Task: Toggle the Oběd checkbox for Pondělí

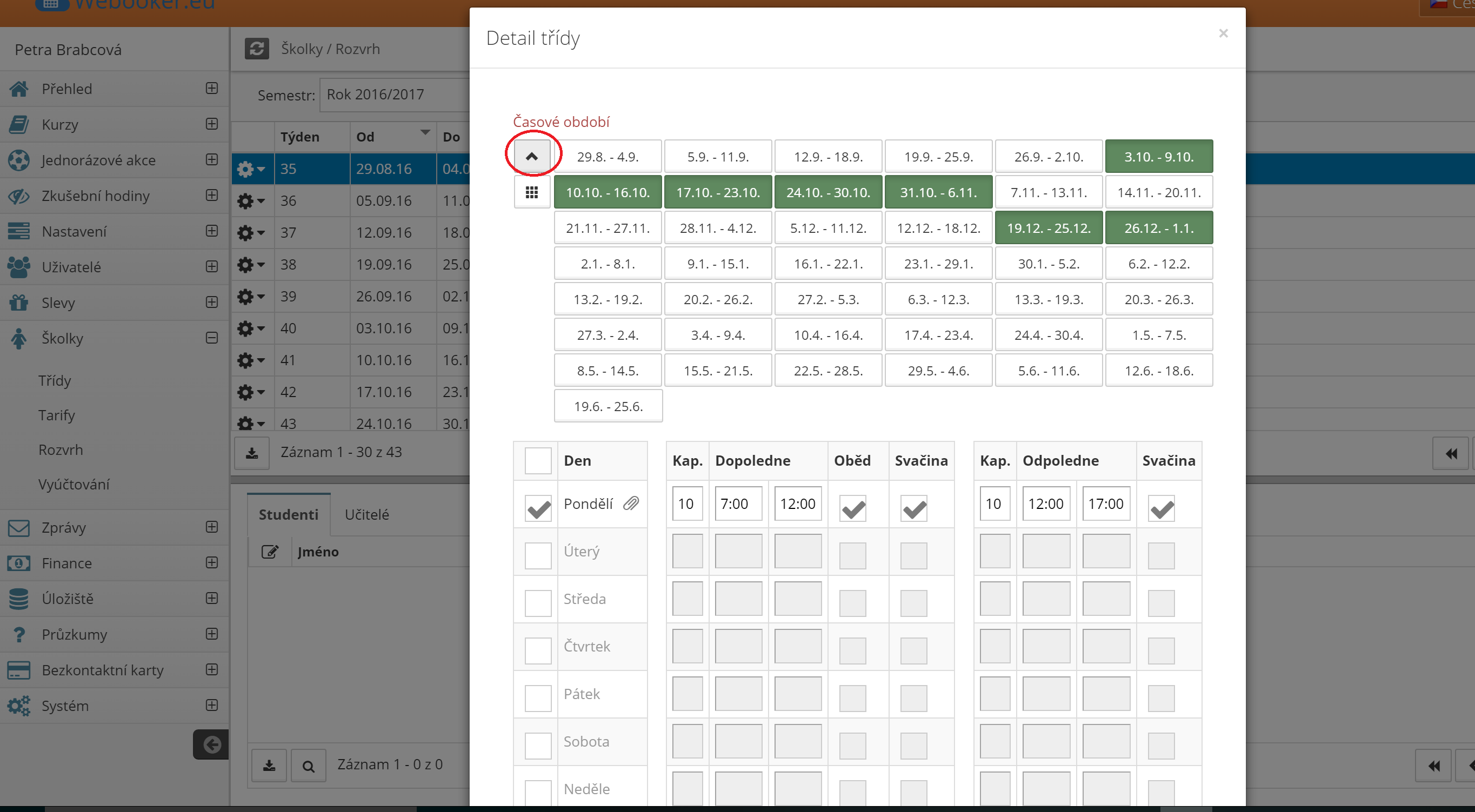Action: [x=852, y=509]
